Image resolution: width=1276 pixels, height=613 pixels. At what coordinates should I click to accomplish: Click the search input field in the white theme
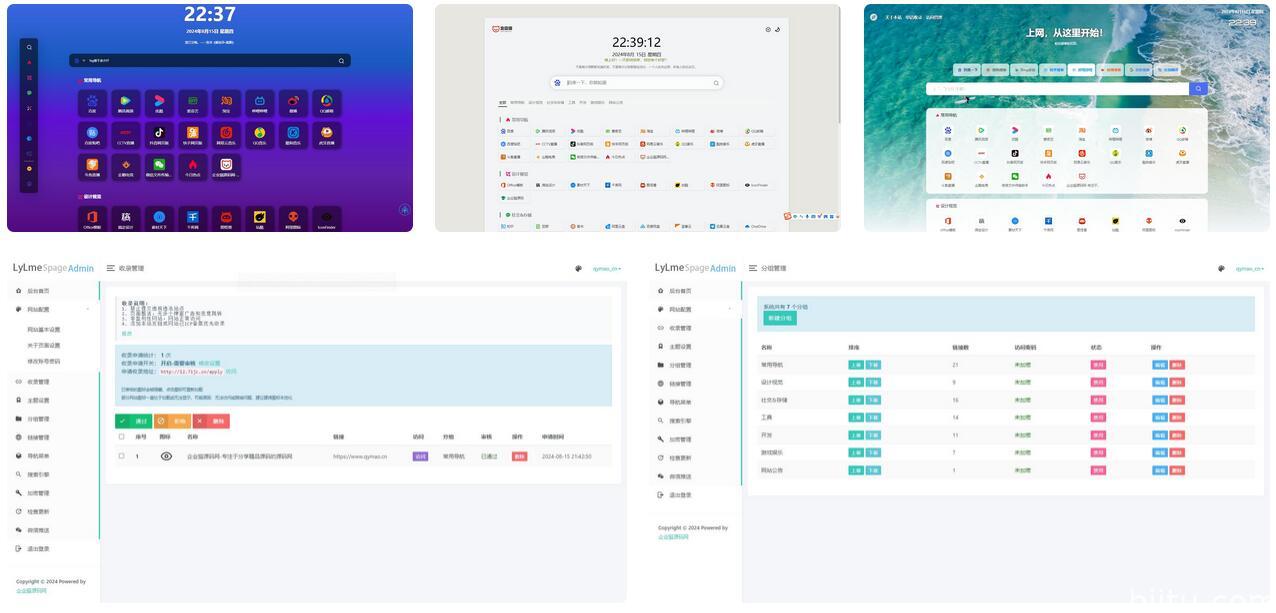[637, 83]
